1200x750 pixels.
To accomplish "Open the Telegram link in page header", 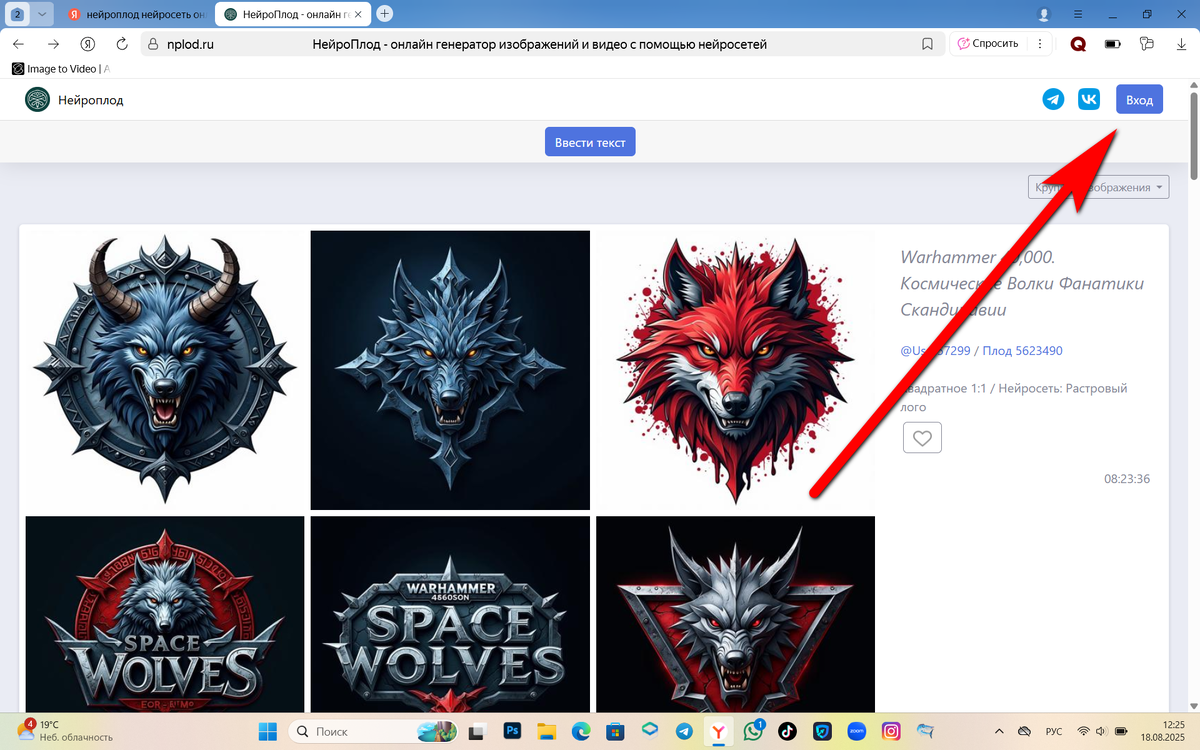I will click(x=1053, y=99).
